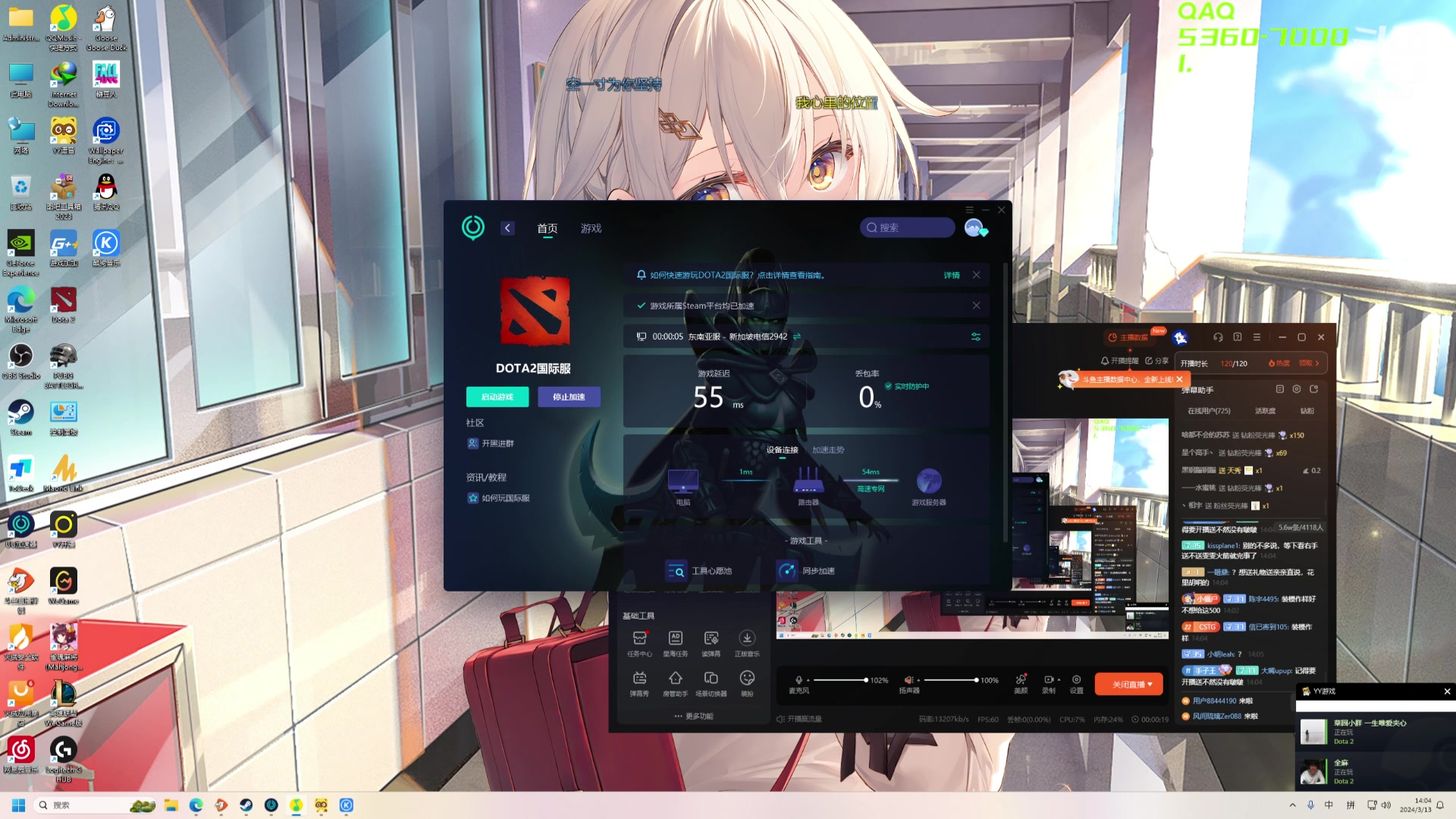This screenshot has height=819, width=1456.
Task: Select the 钻粉 tab
Action: [x=1307, y=411]
